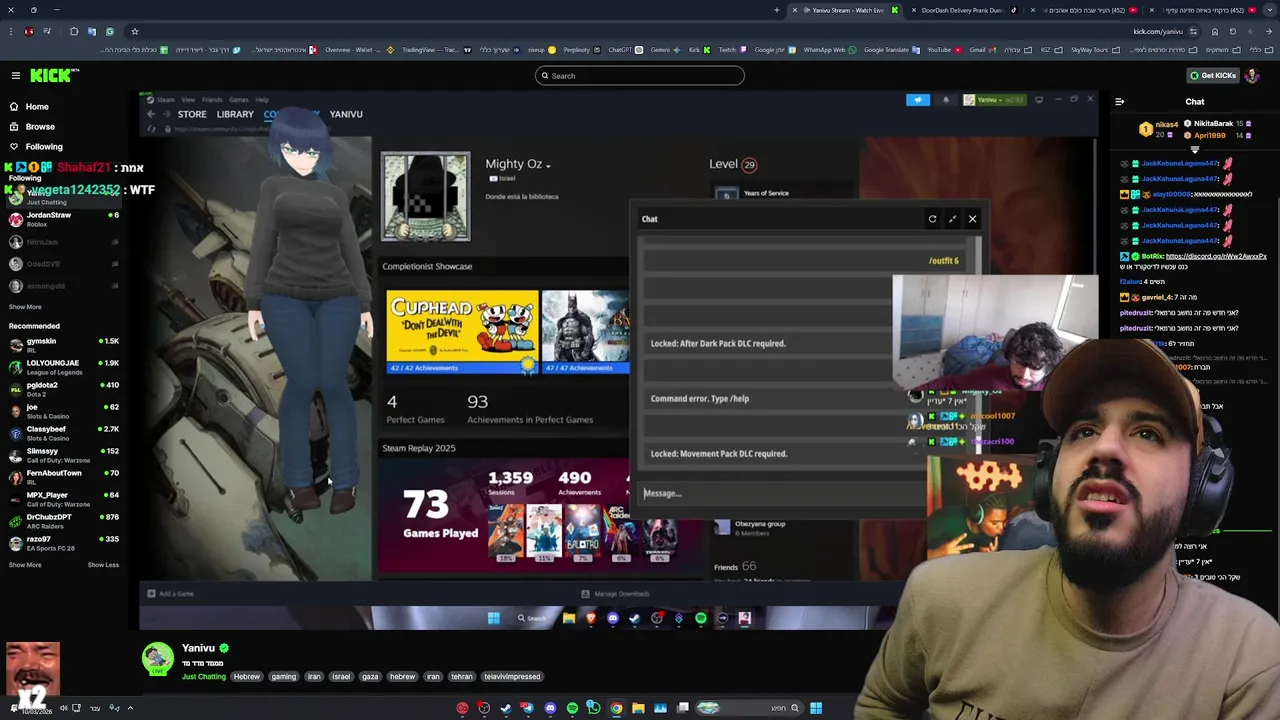Viewport: 1280px width, 720px height.
Task: Open new browser tab with plus
Action: (x=777, y=10)
